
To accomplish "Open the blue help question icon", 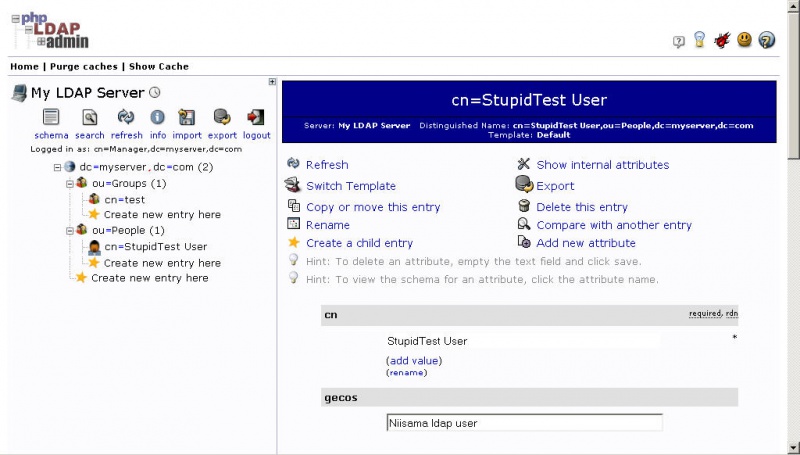I will pos(767,39).
